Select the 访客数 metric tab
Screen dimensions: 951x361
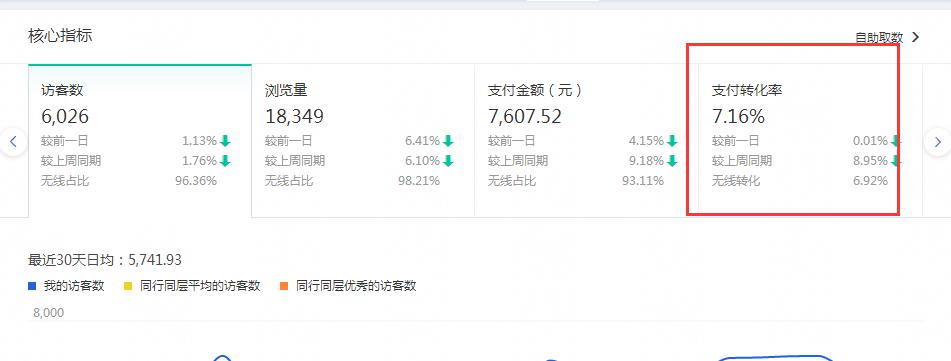pos(139,141)
